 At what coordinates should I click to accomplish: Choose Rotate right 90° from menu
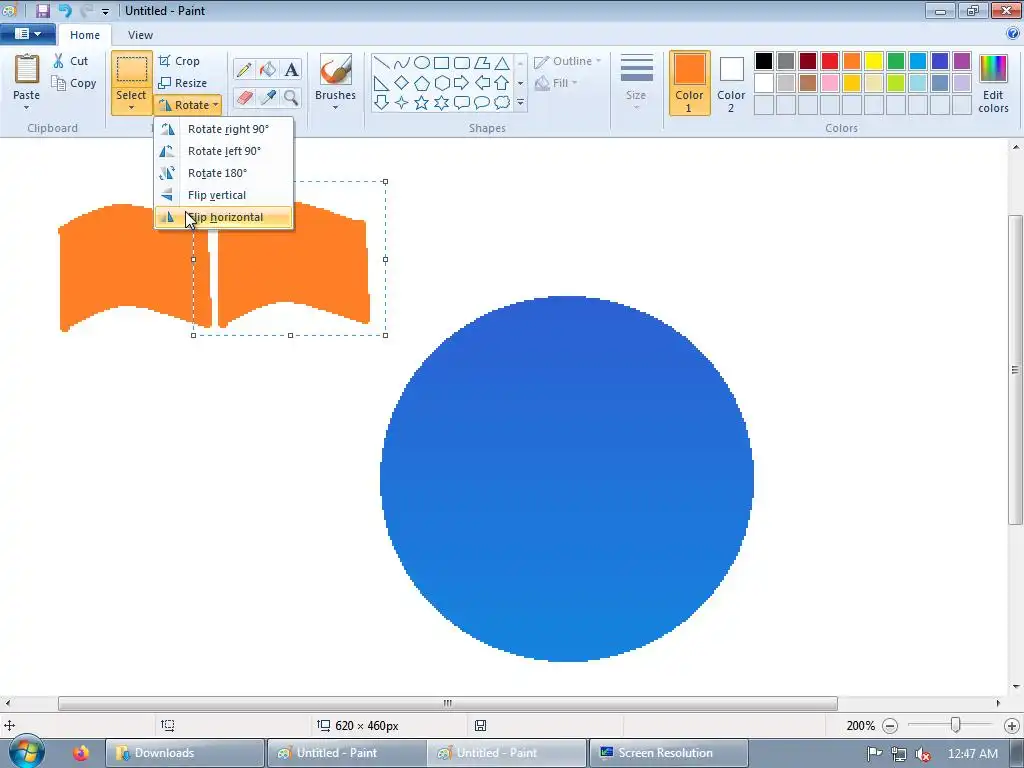tap(223, 129)
